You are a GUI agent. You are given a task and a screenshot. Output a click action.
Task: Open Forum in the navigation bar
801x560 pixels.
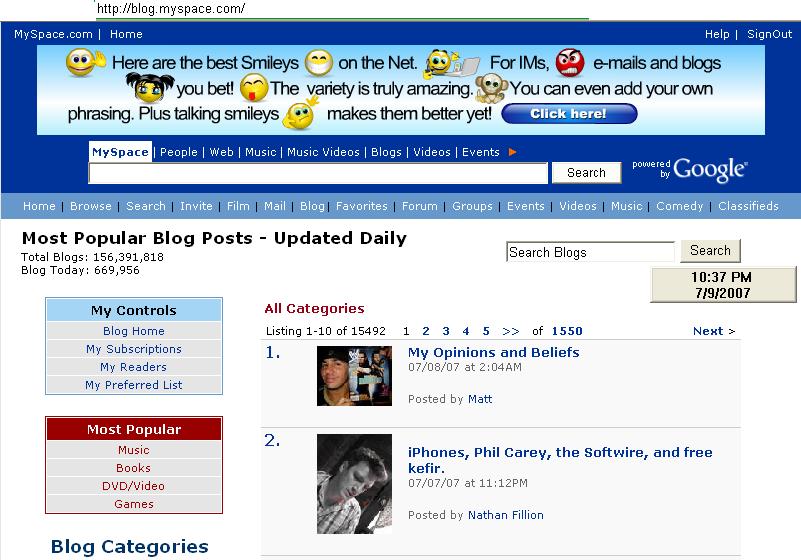[419, 206]
